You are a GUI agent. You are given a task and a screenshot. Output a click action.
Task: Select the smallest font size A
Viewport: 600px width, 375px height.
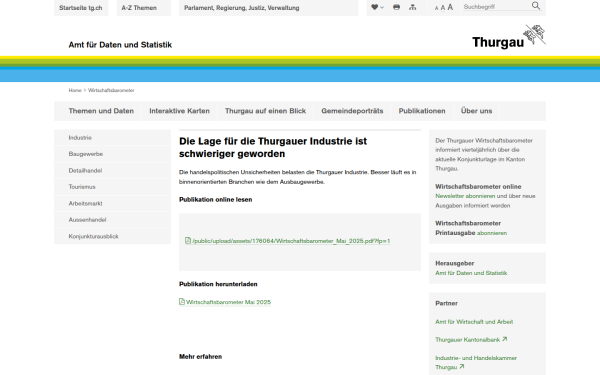[x=436, y=8]
